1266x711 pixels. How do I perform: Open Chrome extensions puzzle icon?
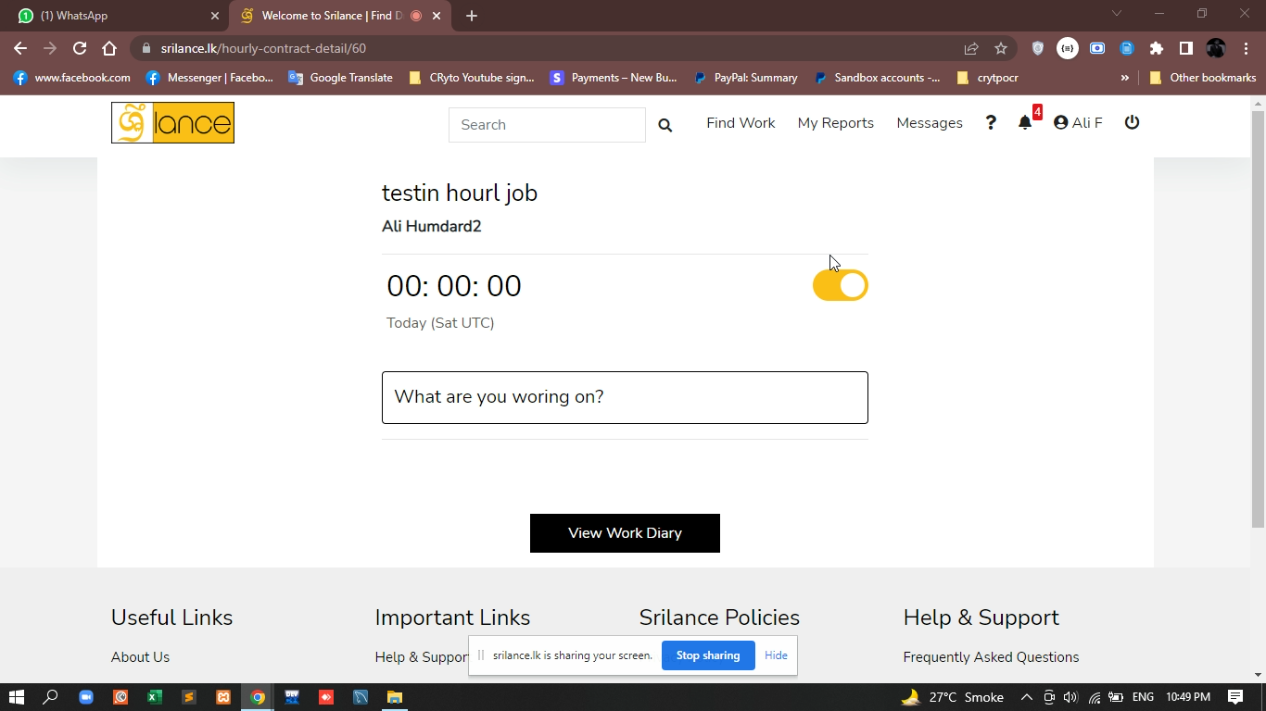click(1157, 48)
